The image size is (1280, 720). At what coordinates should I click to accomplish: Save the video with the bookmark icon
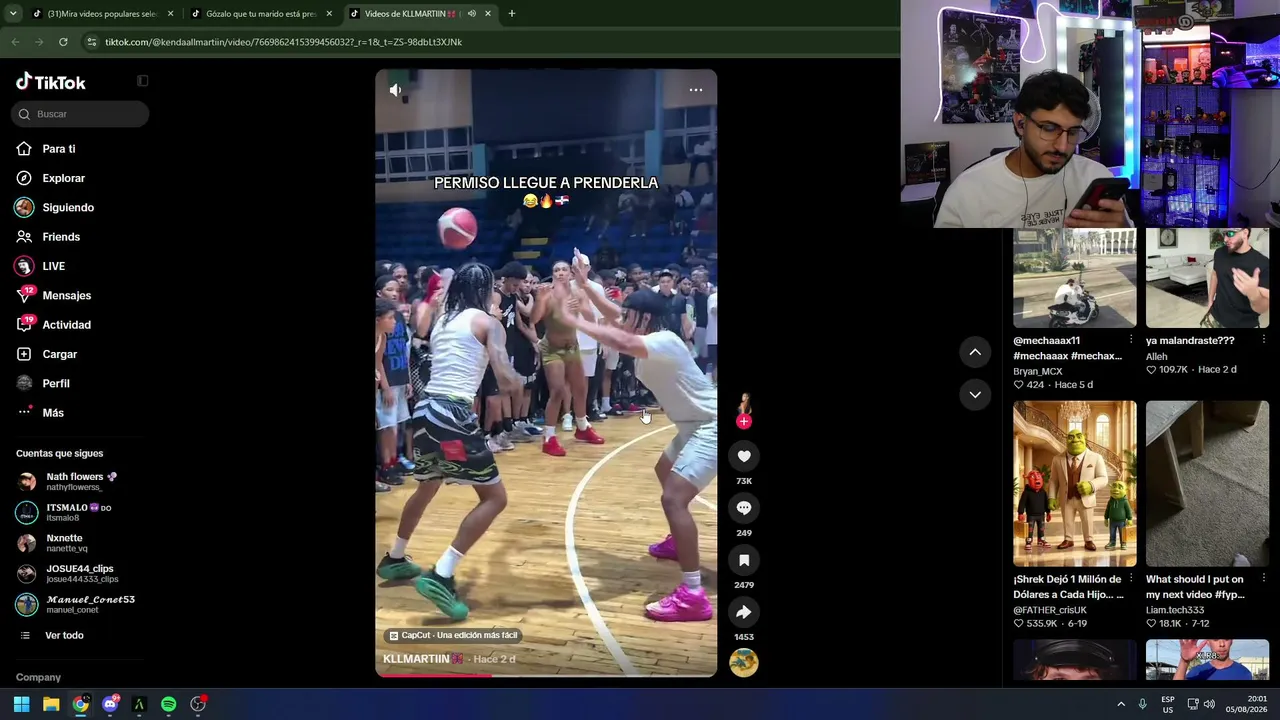coord(744,560)
